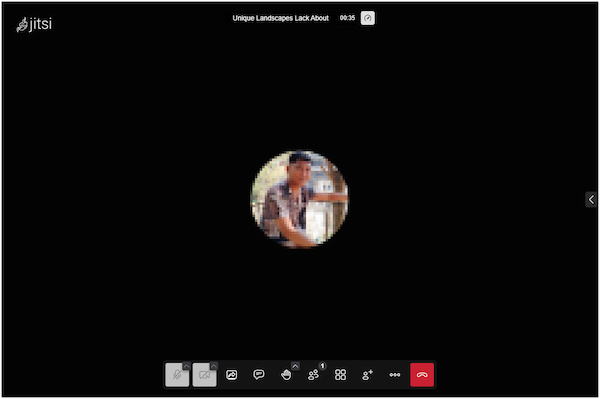
Task: Open the participants list
Action: 313,375
